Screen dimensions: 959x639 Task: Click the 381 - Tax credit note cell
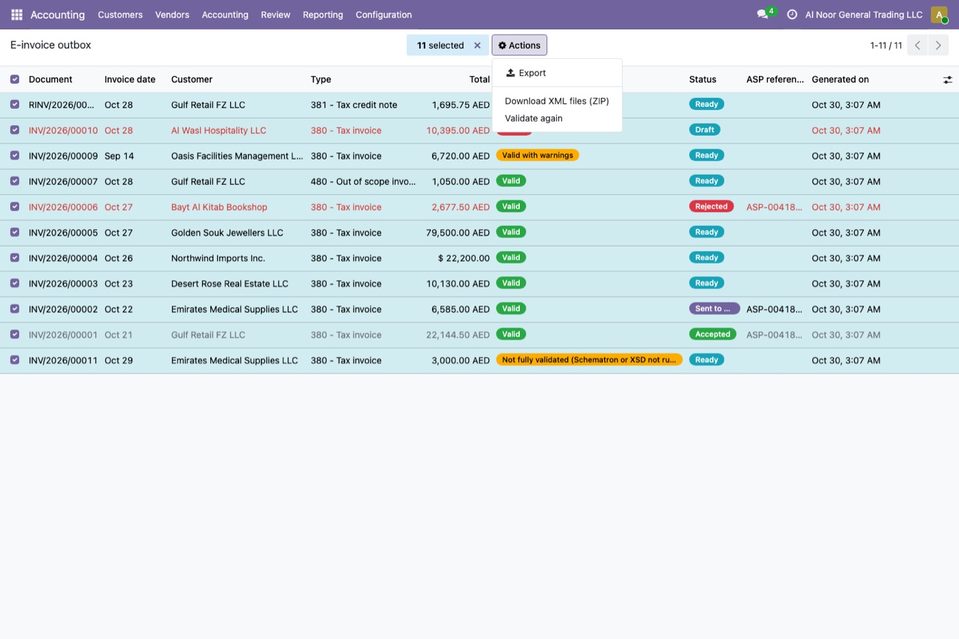point(354,105)
